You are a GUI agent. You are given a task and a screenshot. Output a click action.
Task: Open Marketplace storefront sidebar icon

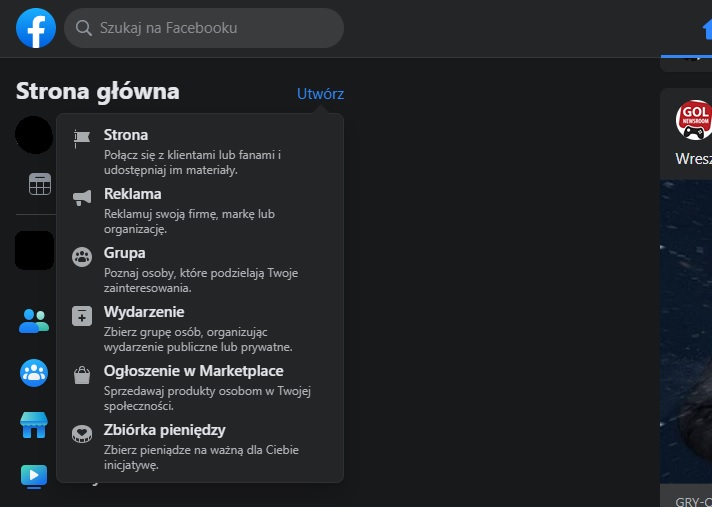coord(34,424)
